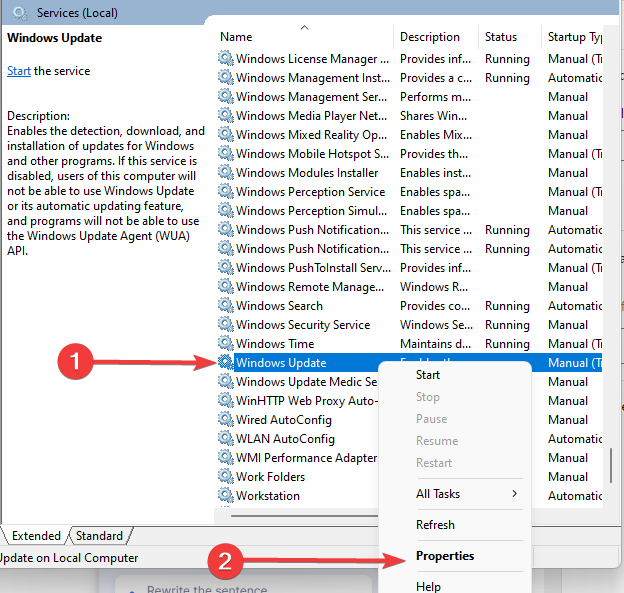Click the WLAN AutoConfig gear icon

pos(226,438)
